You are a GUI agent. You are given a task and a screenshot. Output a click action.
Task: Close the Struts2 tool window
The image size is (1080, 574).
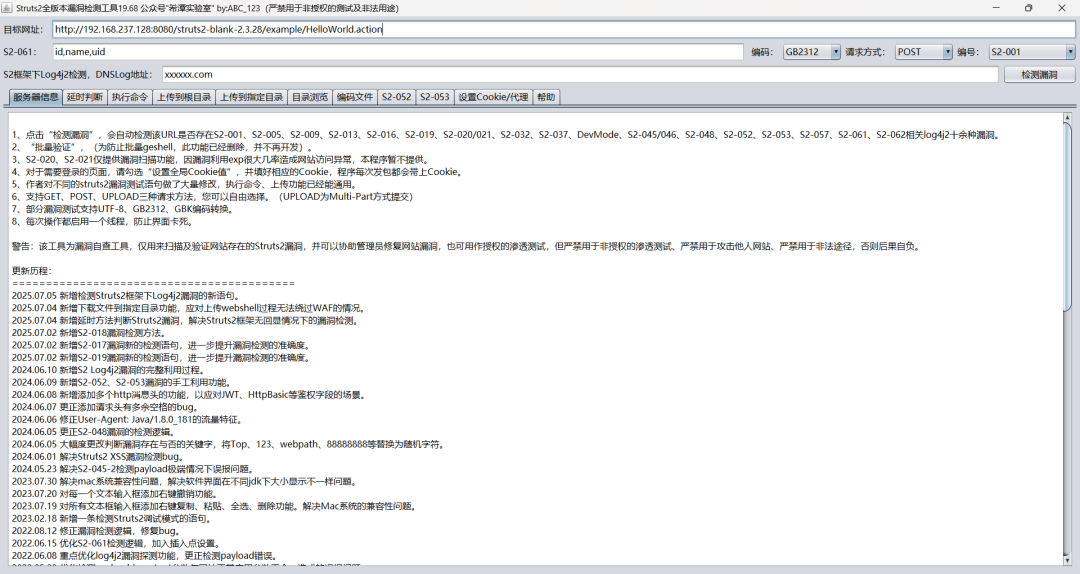pyautogui.click(x=1061, y=8)
